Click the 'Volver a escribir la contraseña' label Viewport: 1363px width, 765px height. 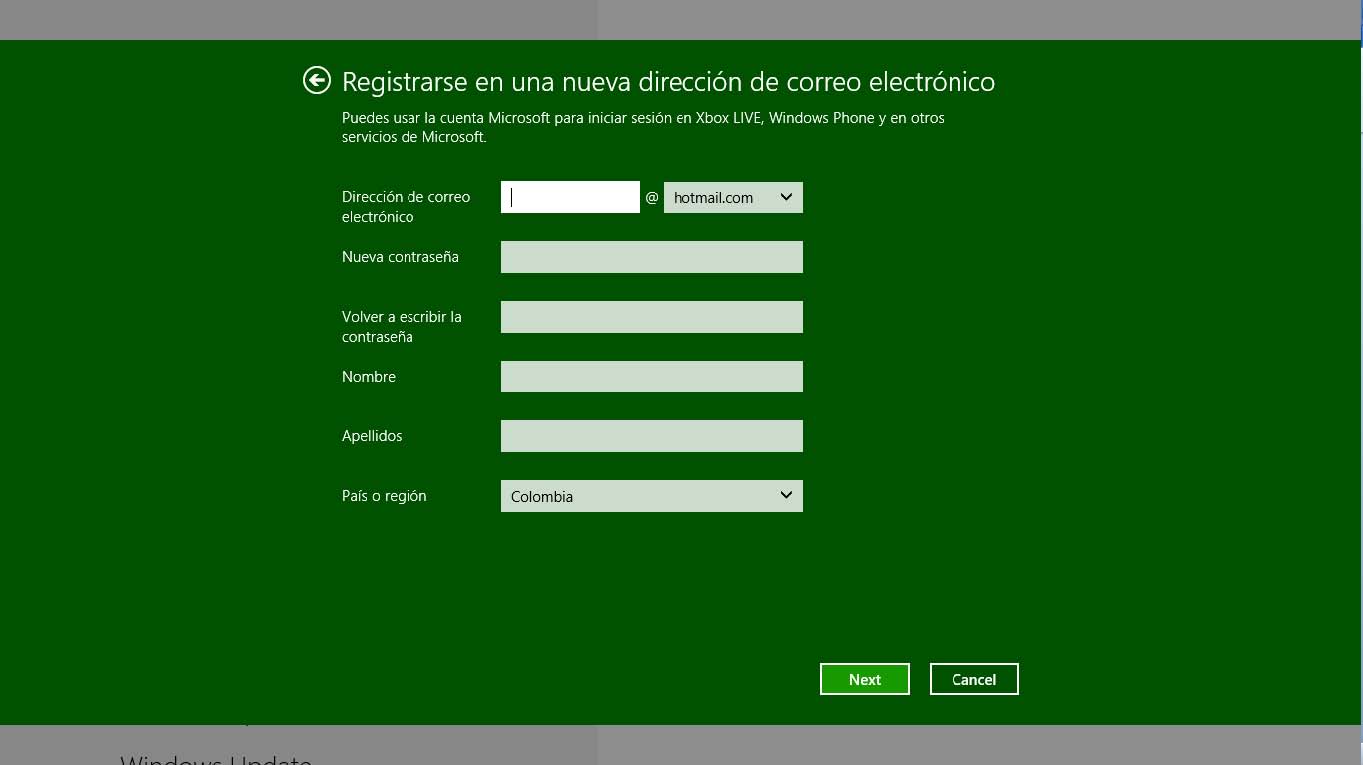point(401,326)
